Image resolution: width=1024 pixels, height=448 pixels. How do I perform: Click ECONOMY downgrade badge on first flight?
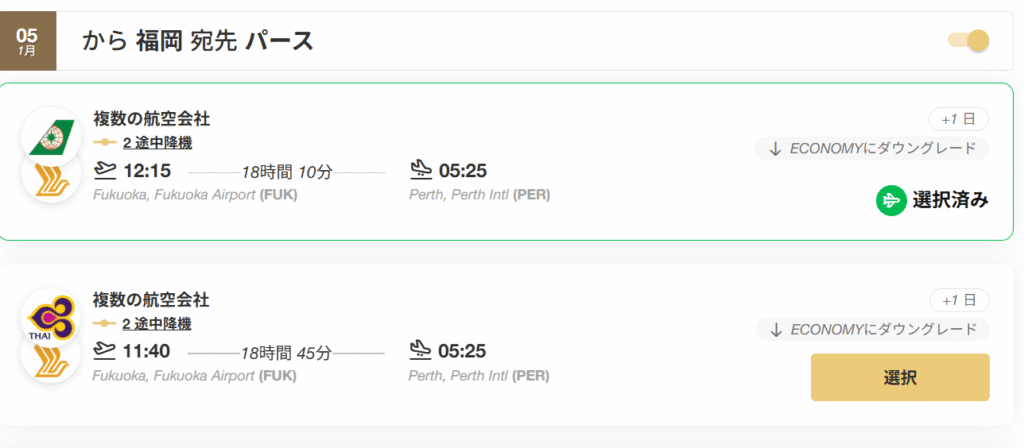coord(872,149)
